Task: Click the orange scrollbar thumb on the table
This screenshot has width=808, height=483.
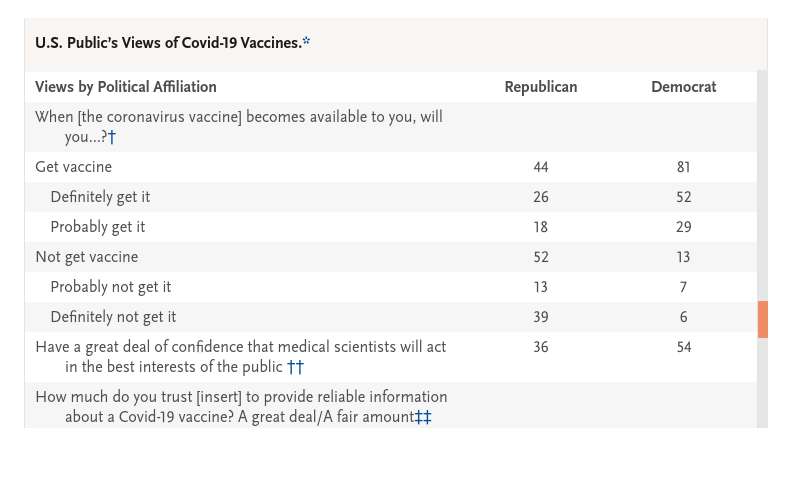Action: point(762,319)
